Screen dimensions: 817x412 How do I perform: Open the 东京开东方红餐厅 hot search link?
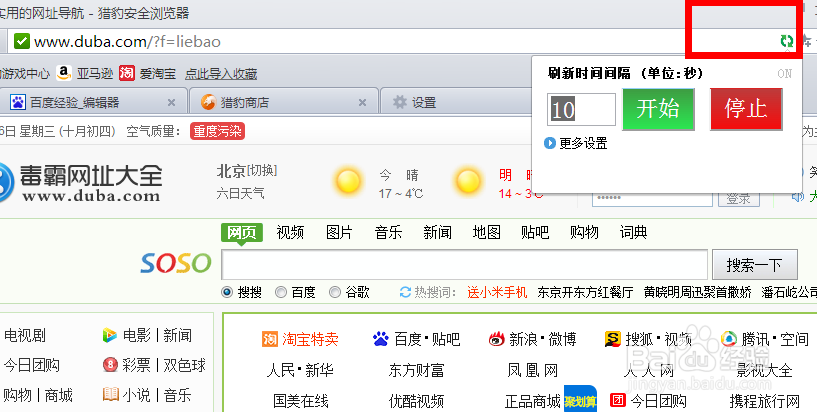(585, 292)
